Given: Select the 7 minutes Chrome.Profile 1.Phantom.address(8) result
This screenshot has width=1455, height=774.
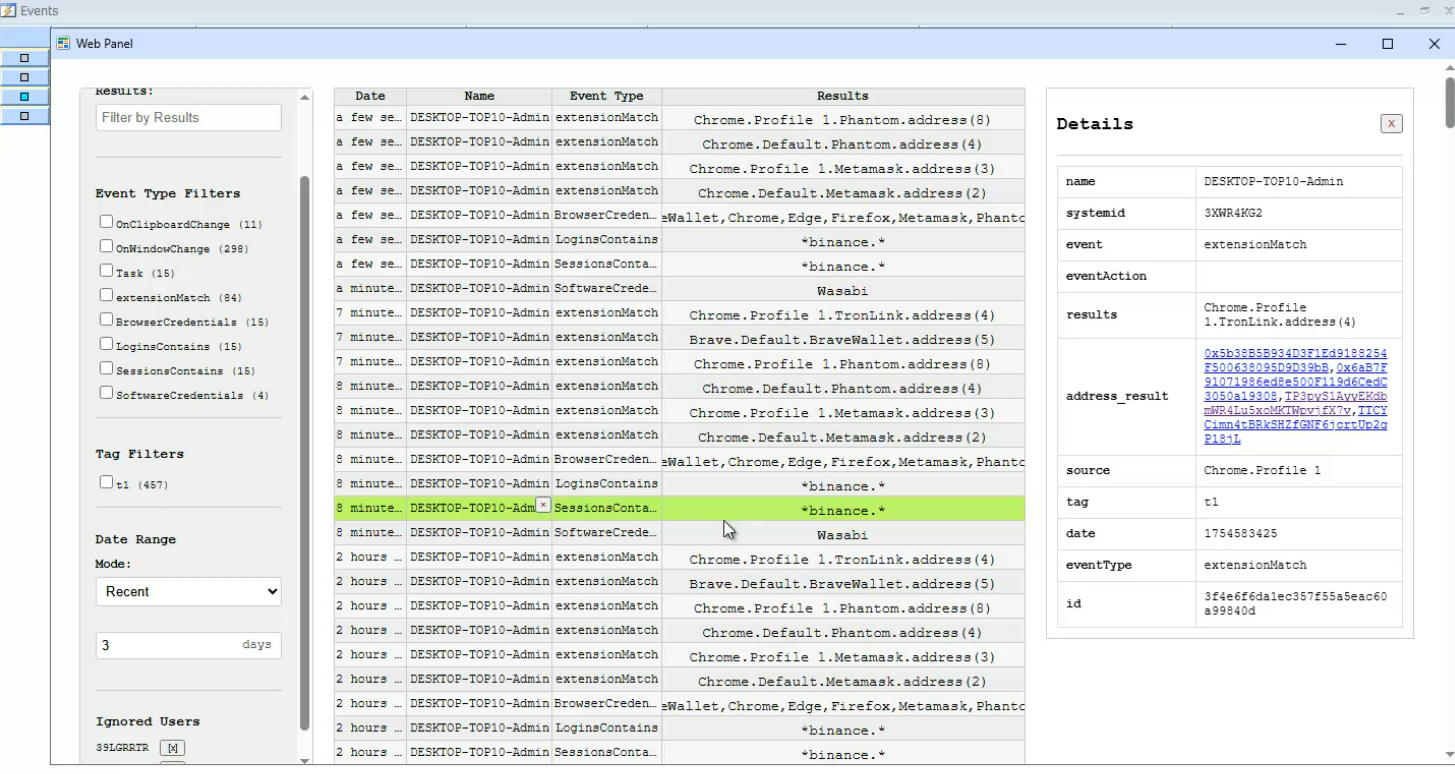Looking at the screenshot, I should point(843,364).
